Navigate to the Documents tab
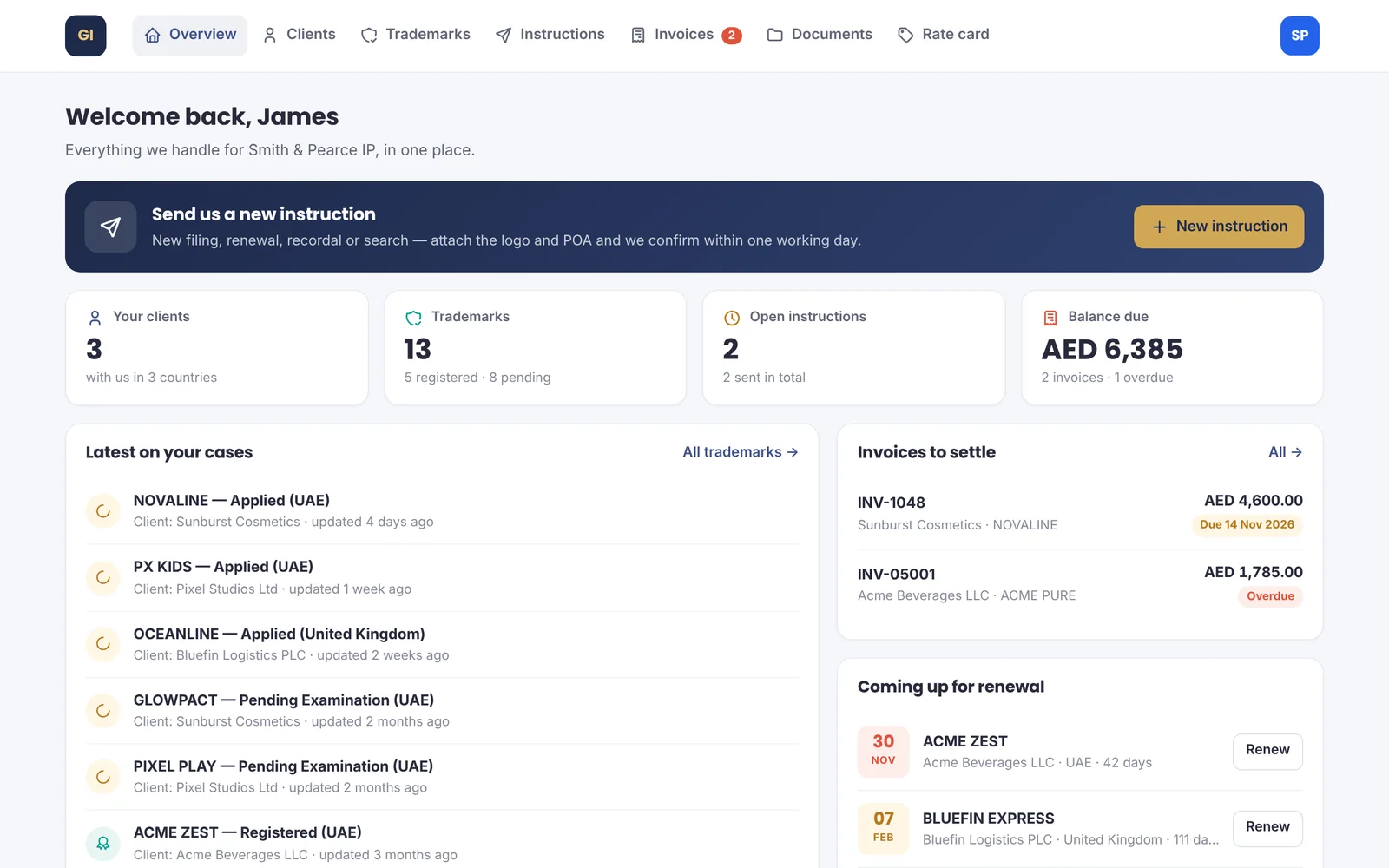Screen dimensions: 1389x868 (820, 36)
